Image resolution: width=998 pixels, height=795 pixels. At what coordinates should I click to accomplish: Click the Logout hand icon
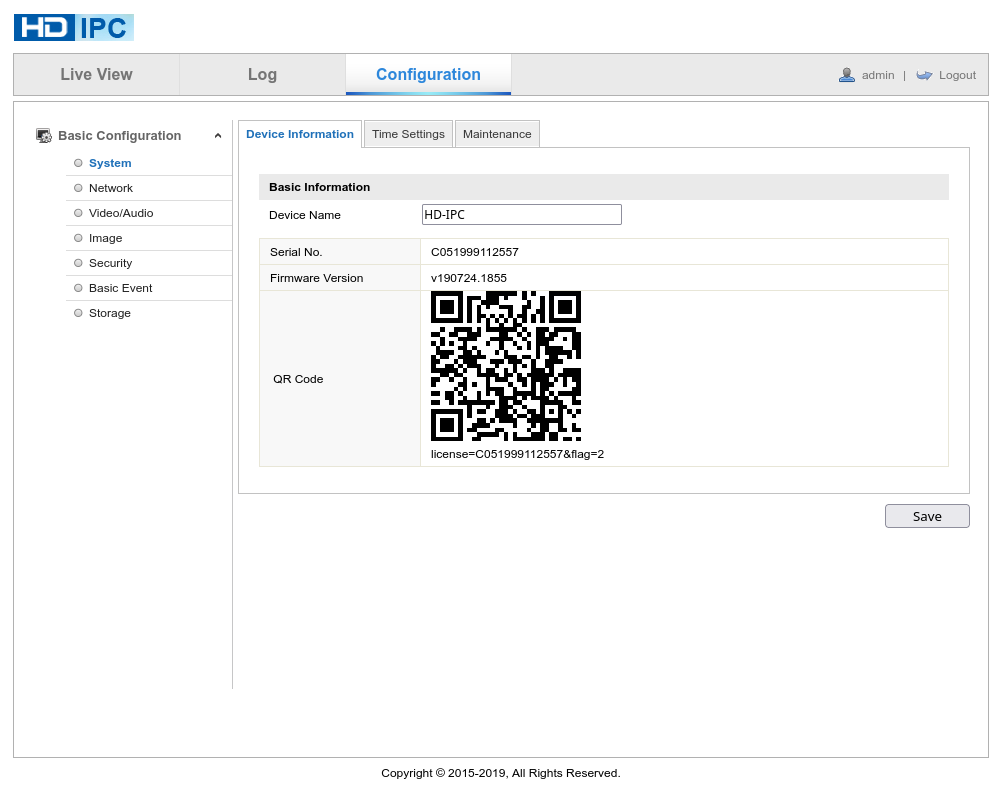point(925,75)
